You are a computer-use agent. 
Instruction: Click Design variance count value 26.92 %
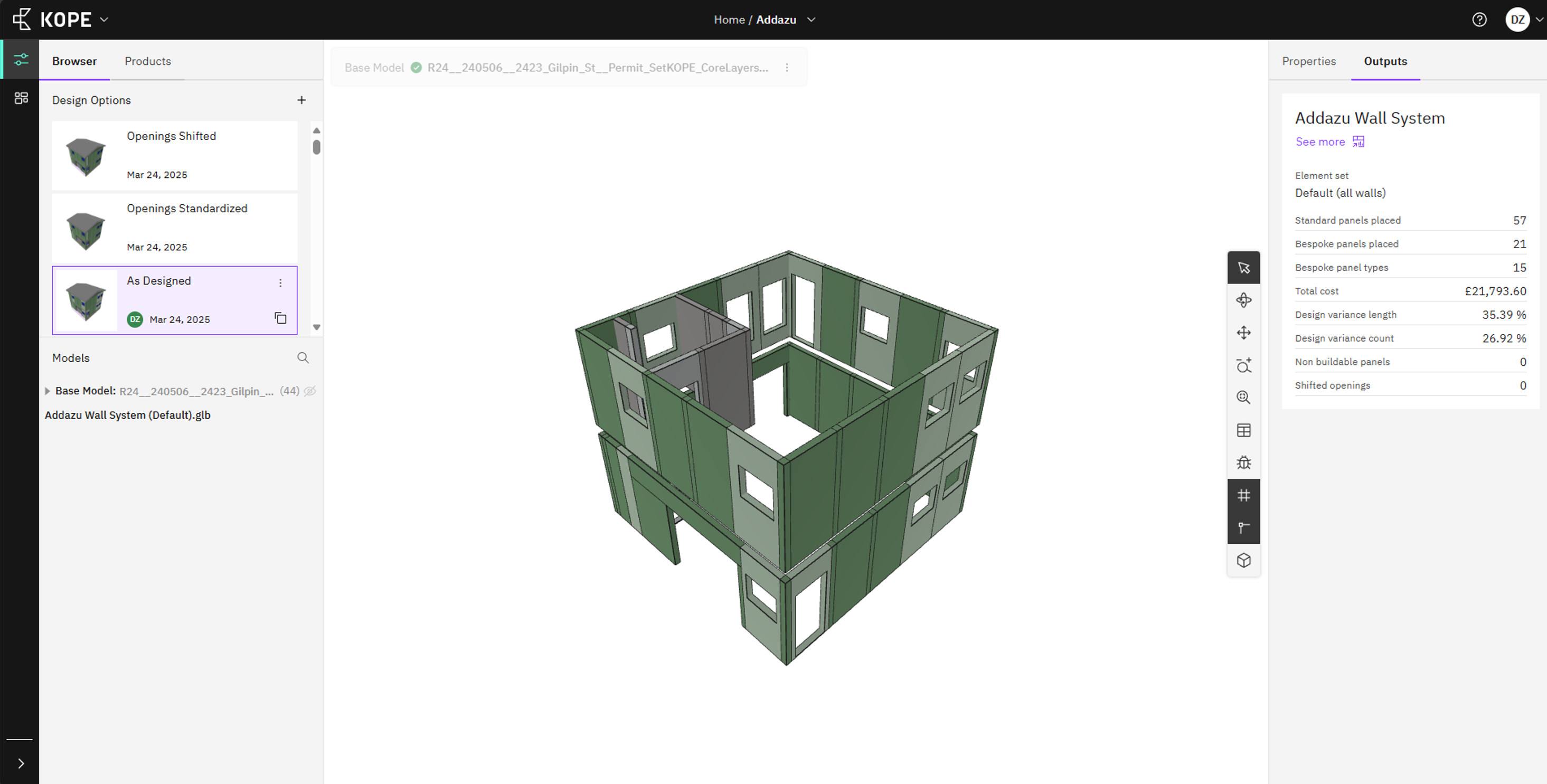[x=1504, y=338]
